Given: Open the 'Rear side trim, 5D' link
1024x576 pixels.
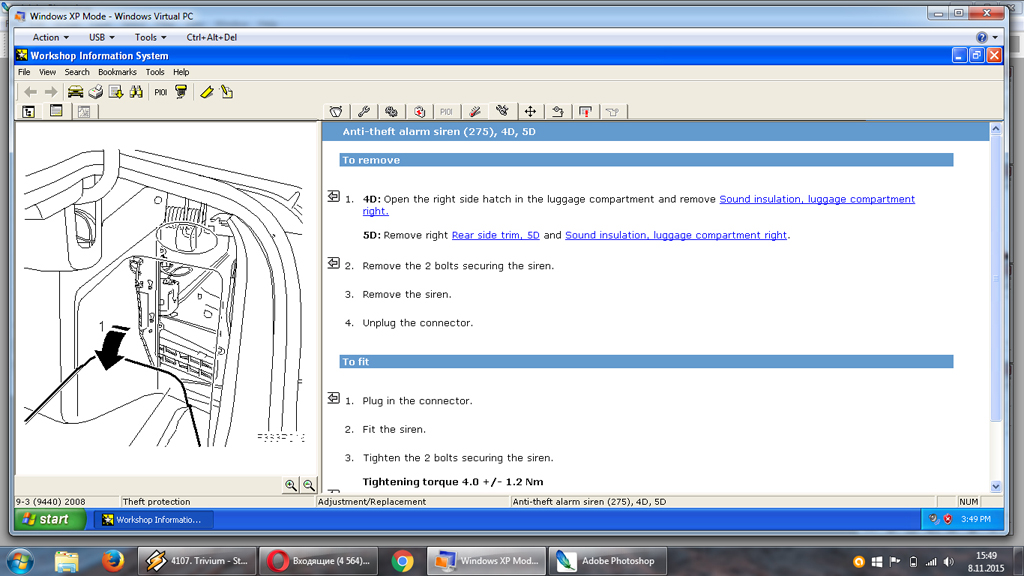Looking at the screenshot, I should (x=495, y=236).
